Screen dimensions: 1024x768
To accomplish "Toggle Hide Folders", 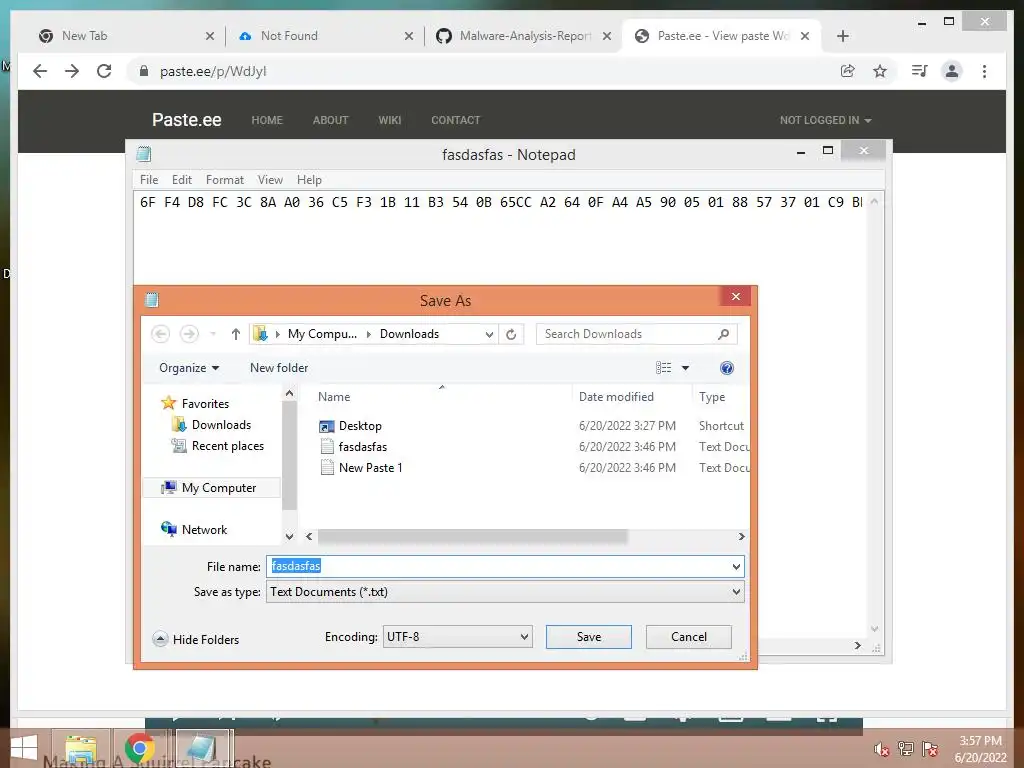I will coord(196,639).
